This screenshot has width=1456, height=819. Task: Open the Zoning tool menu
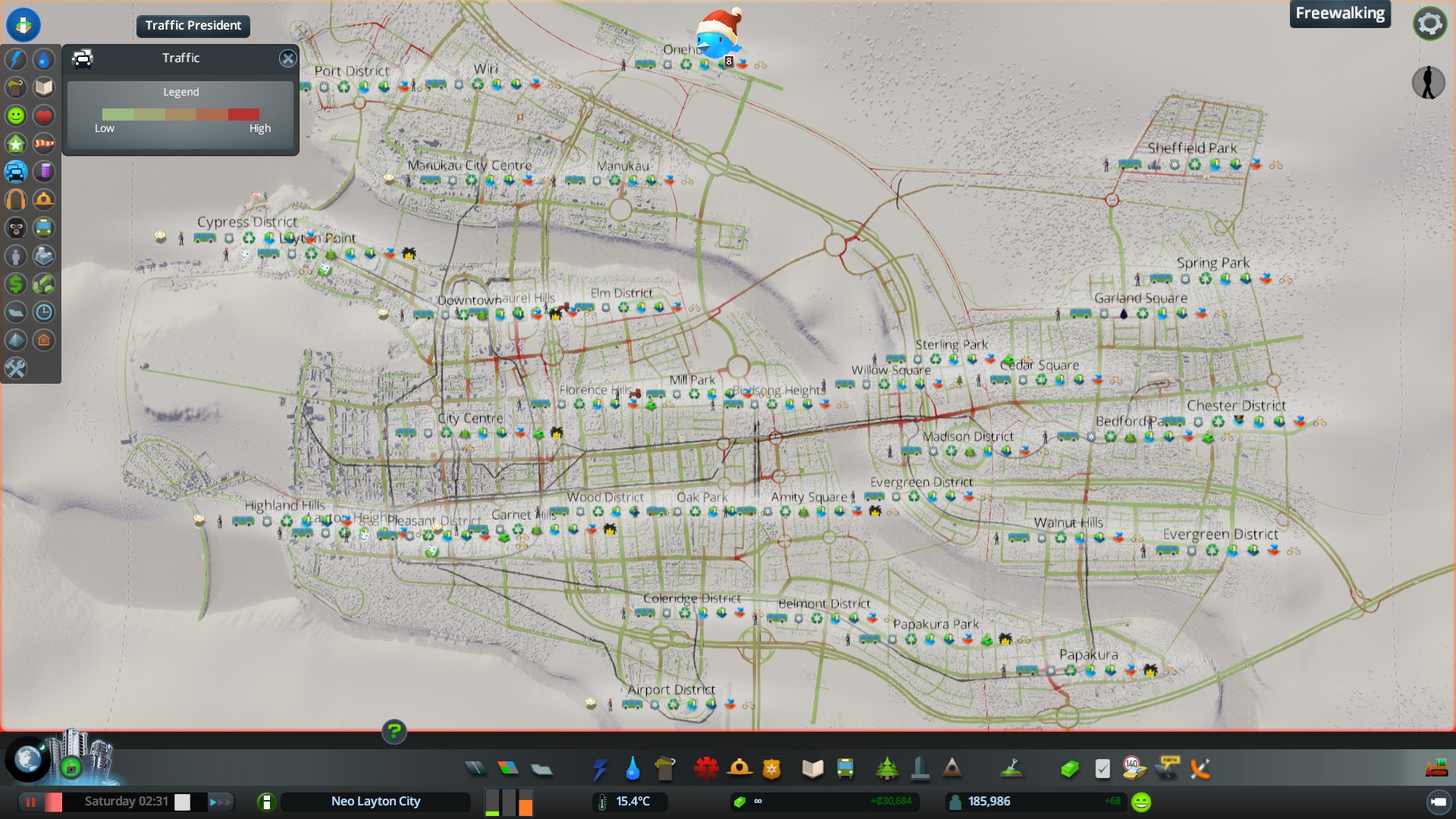(508, 769)
